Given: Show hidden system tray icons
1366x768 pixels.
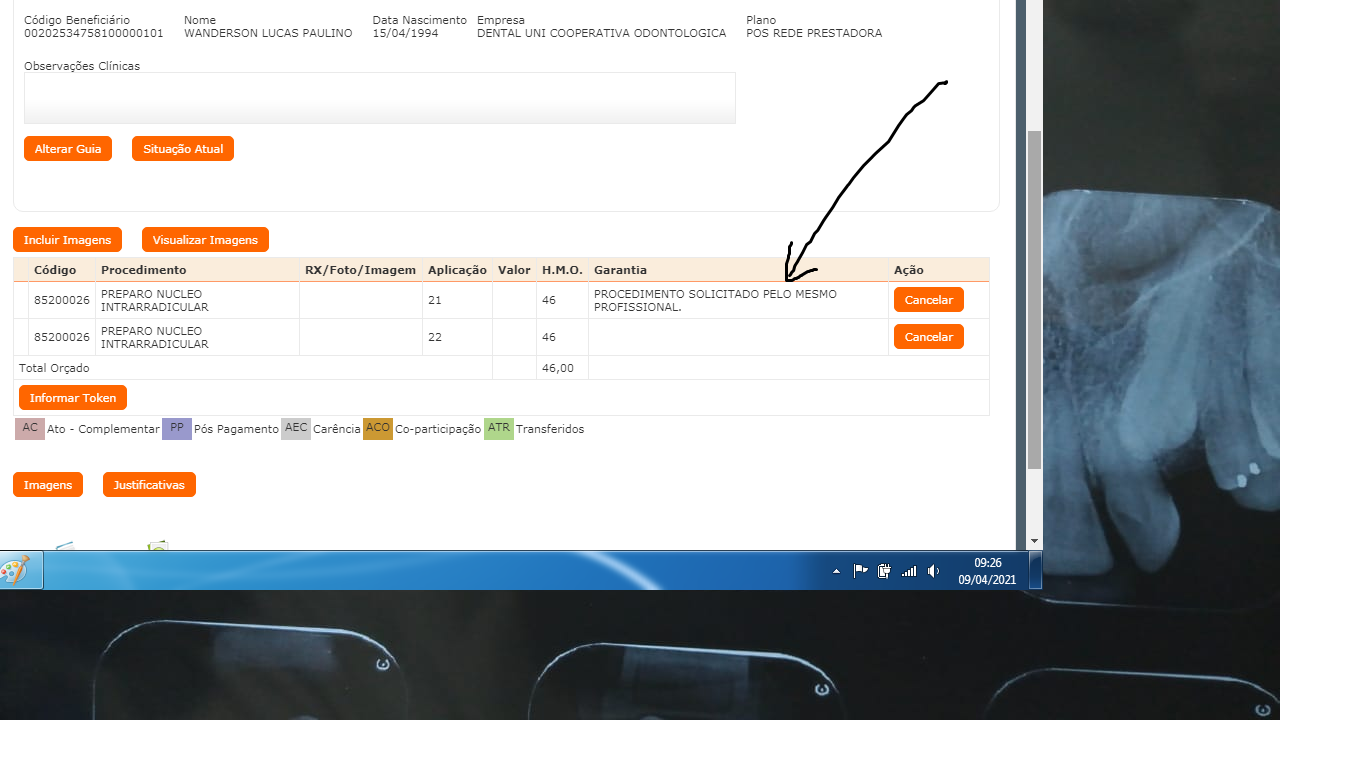Looking at the screenshot, I should point(836,571).
